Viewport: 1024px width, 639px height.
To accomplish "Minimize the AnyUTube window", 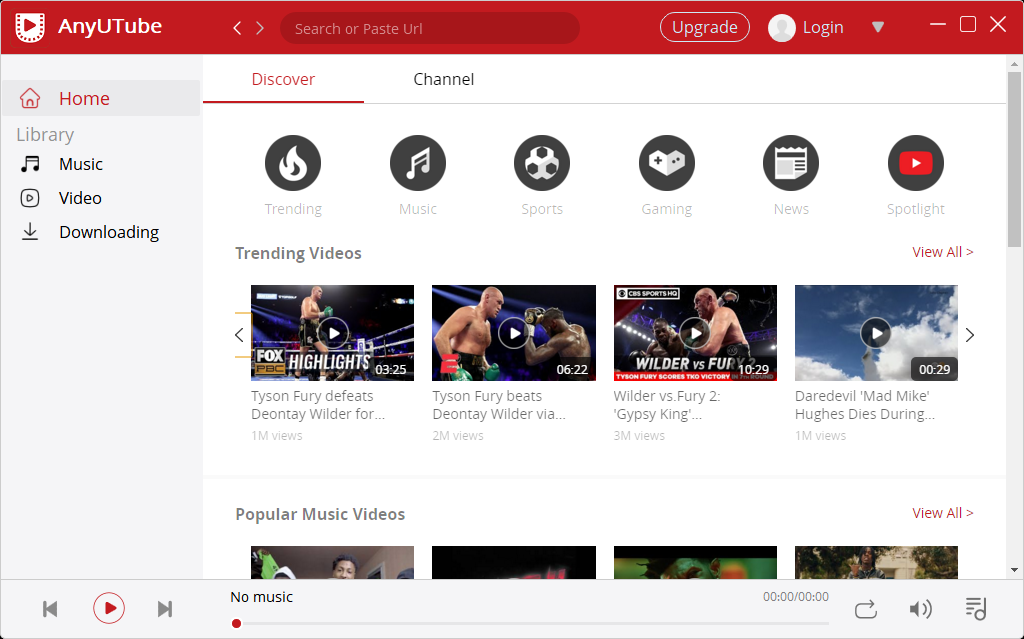I will click(938, 24).
